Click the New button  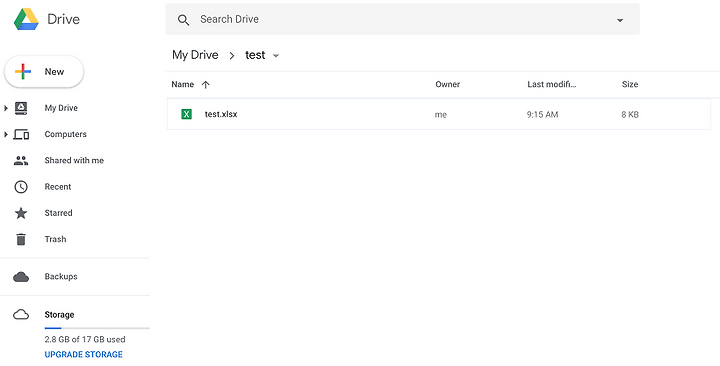click(x=44, y=72)
